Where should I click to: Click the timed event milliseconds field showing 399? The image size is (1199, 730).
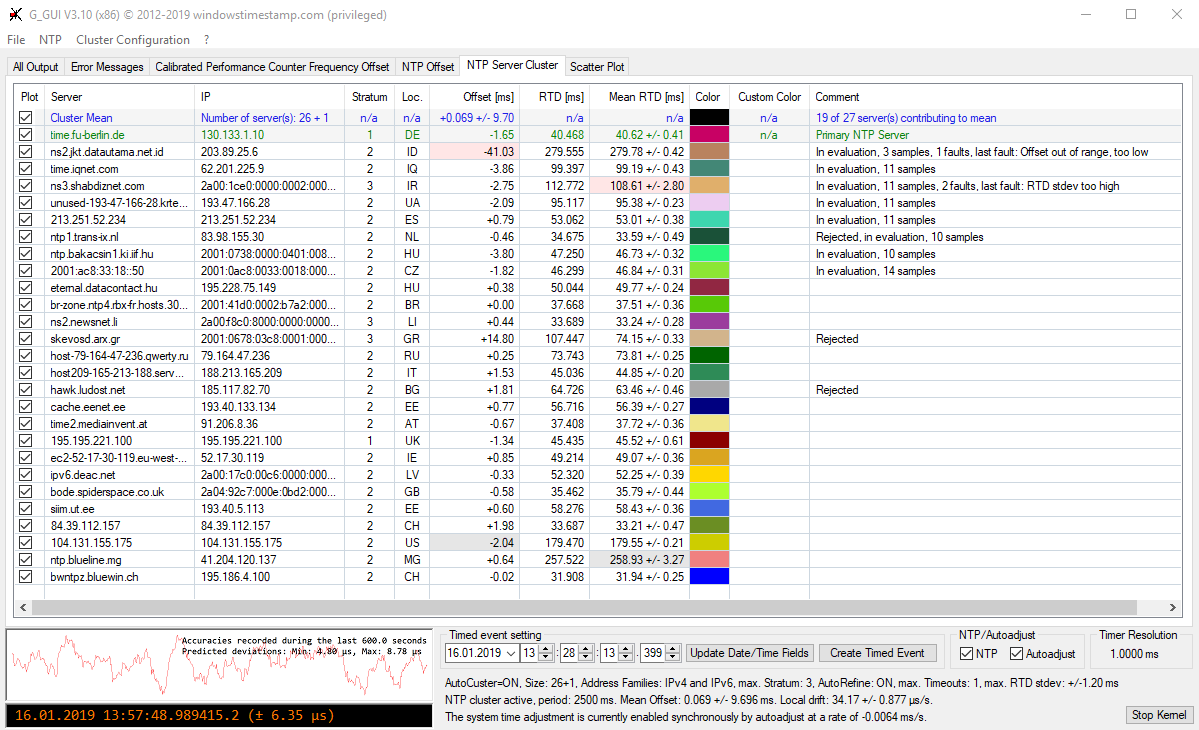(x=653, y=654)
